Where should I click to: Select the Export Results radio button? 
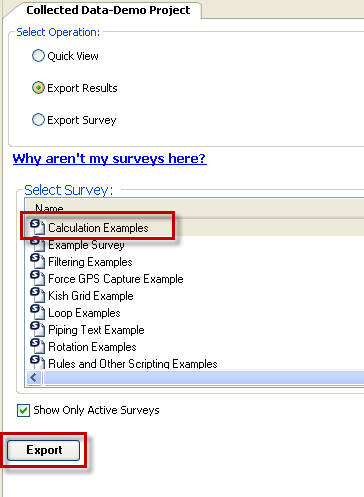[x=38, y=88]
